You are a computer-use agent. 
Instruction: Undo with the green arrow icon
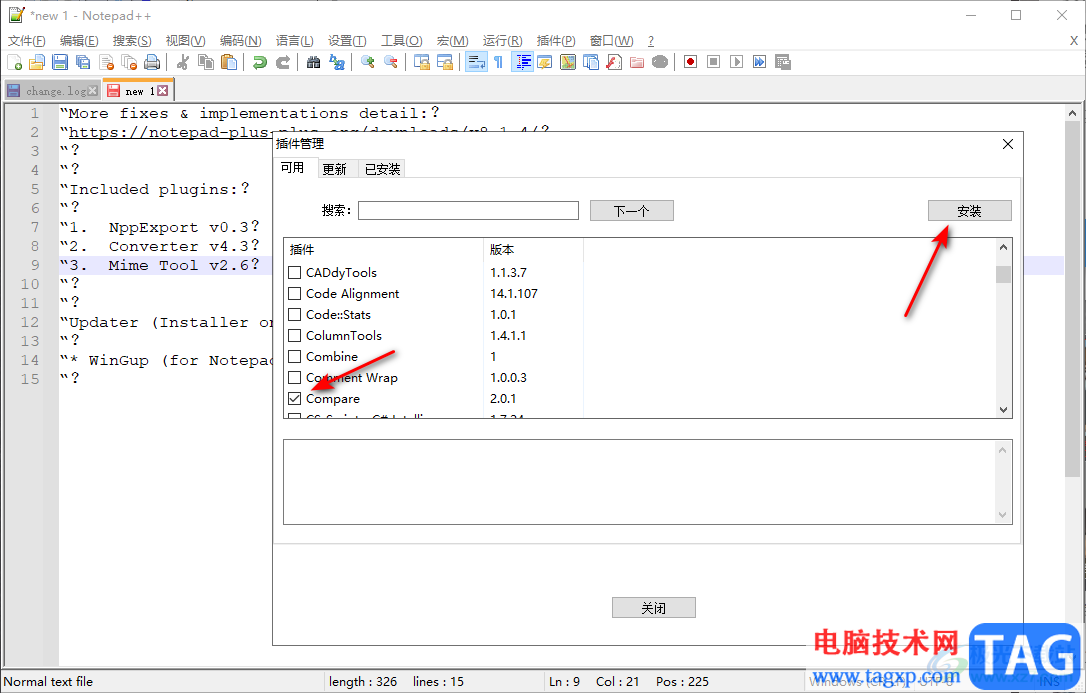[x=260, y=62]
